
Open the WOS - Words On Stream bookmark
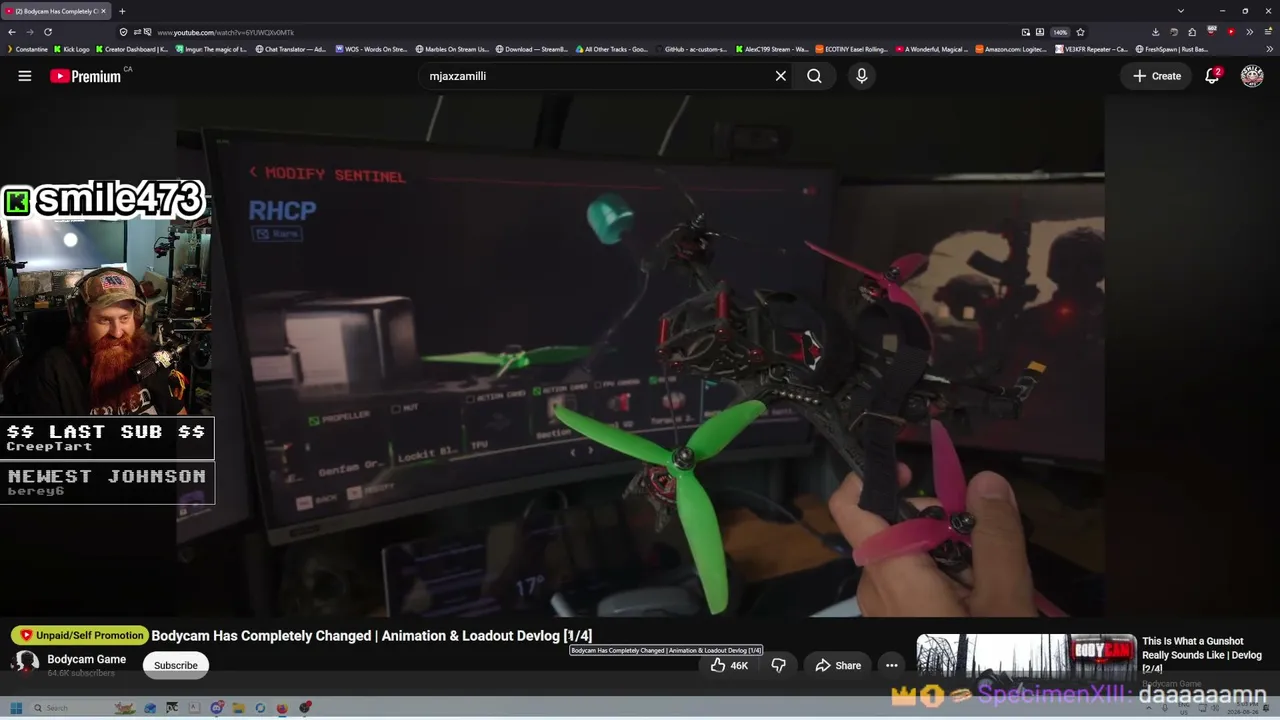click(371, 49)
